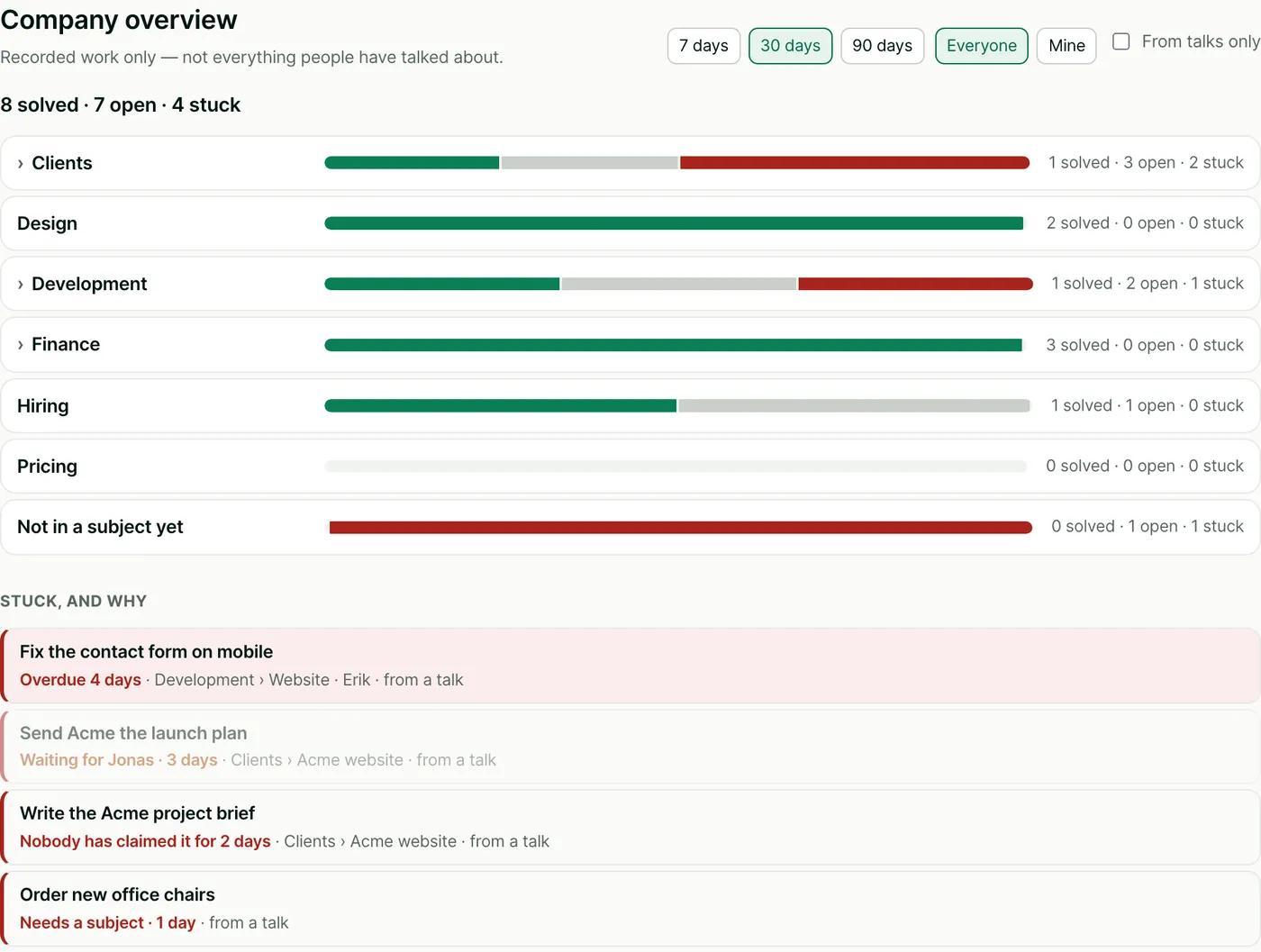1261x952 pixels.
Task: Click the '0 solved · 0 open · 0 stuck' count
Action: coord(1145,467)
